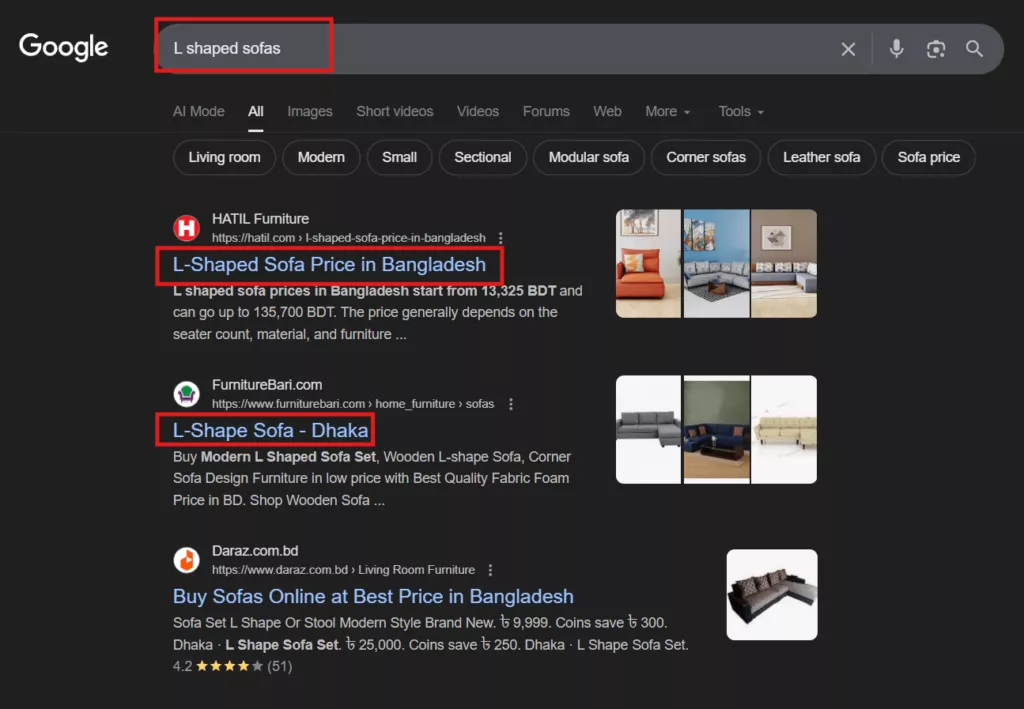This screenshot has width=1024, height=709.
Task: Open Google Lens image search
Action: click(x=935, y=48)
